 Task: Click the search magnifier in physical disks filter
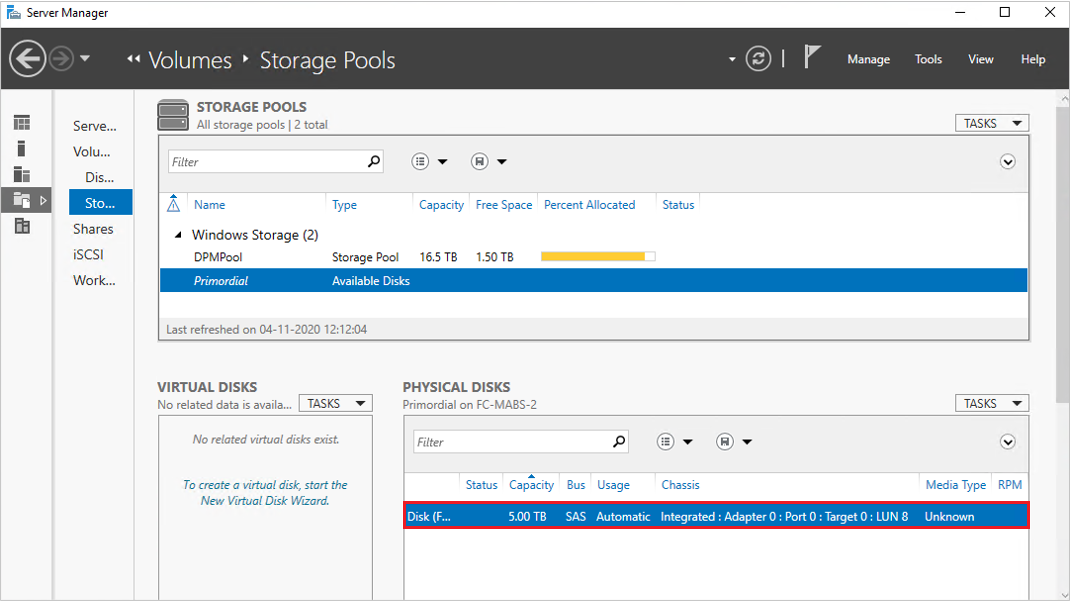(619, 441)
